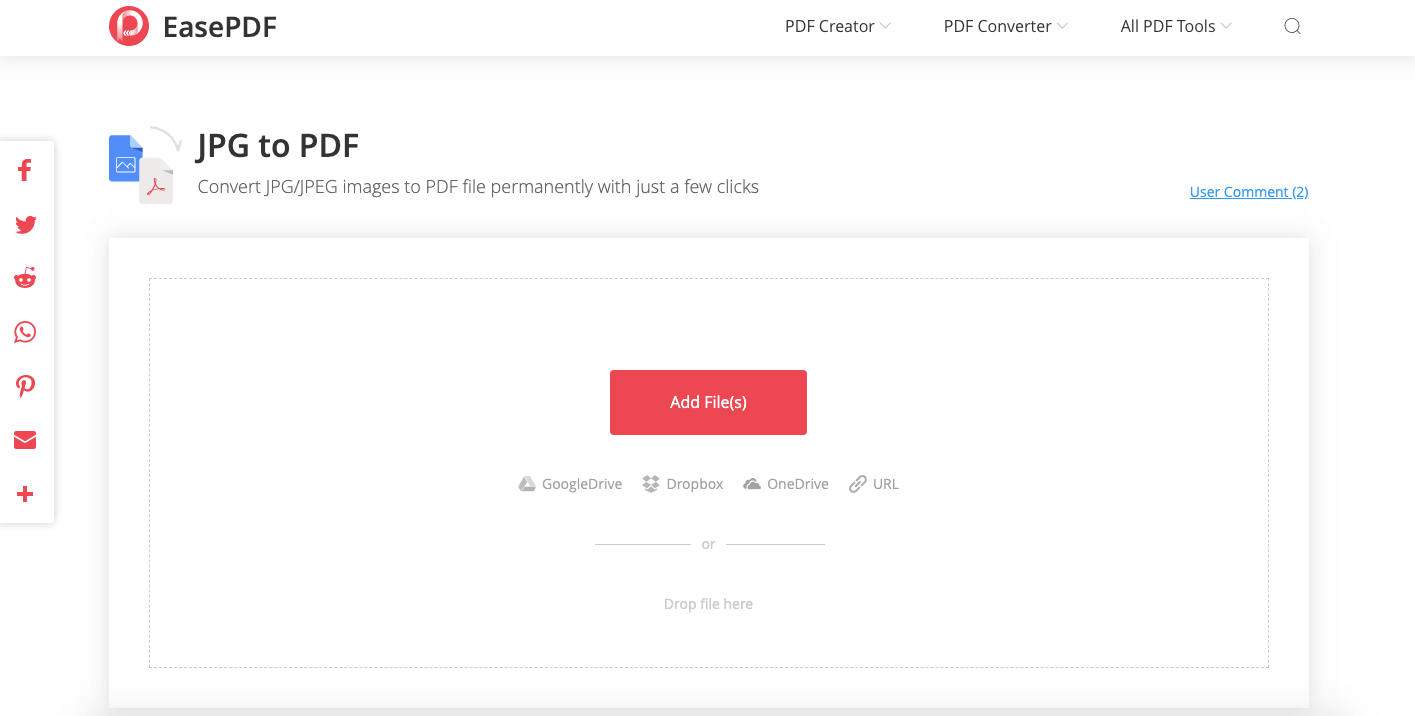Viewport: 1415px width, 716px height.
Task: Share page on Reddit
Action: tap(25, 278)
